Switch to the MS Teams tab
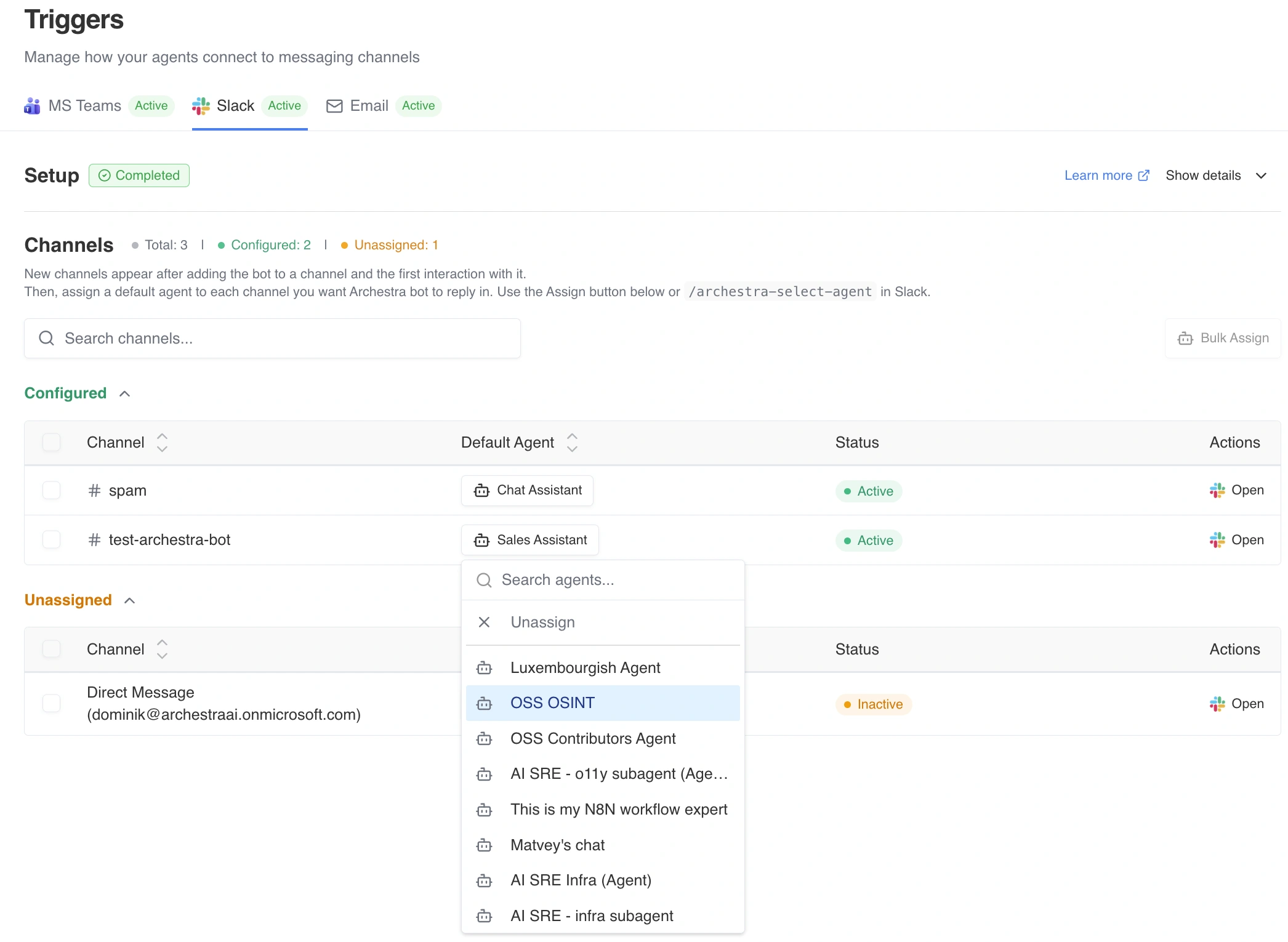The width and height of the screenshot is (1288, 942). [x=99, y=106]
